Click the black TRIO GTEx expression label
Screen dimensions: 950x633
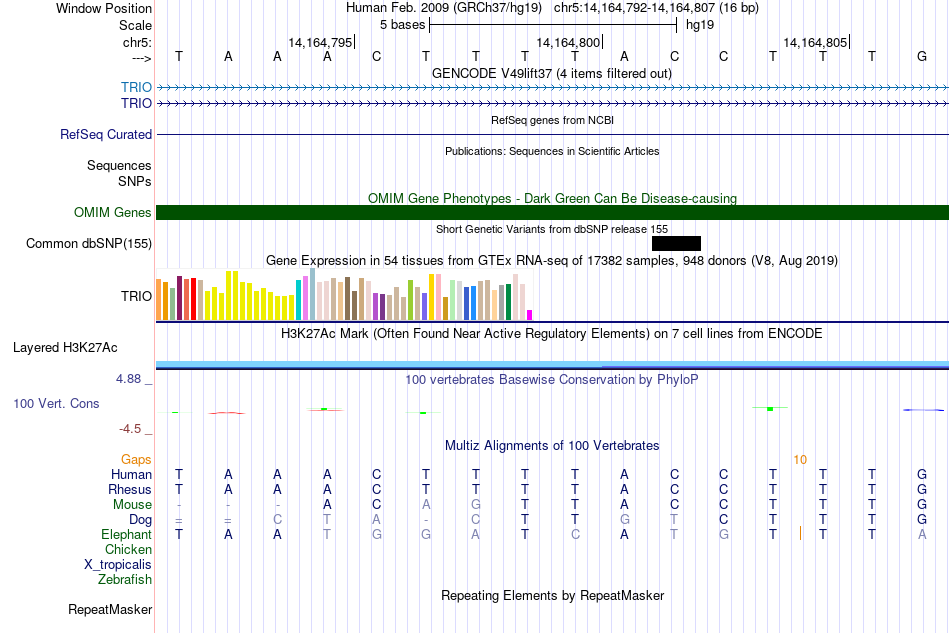136,296
